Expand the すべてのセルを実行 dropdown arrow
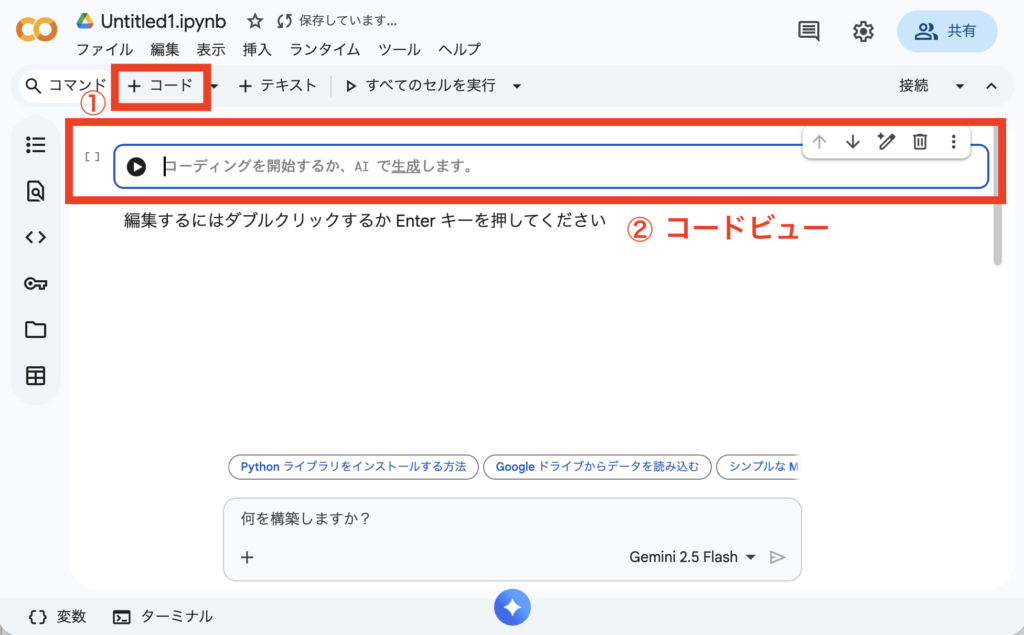Viewport: 1024px width, 635px height. 517,86
